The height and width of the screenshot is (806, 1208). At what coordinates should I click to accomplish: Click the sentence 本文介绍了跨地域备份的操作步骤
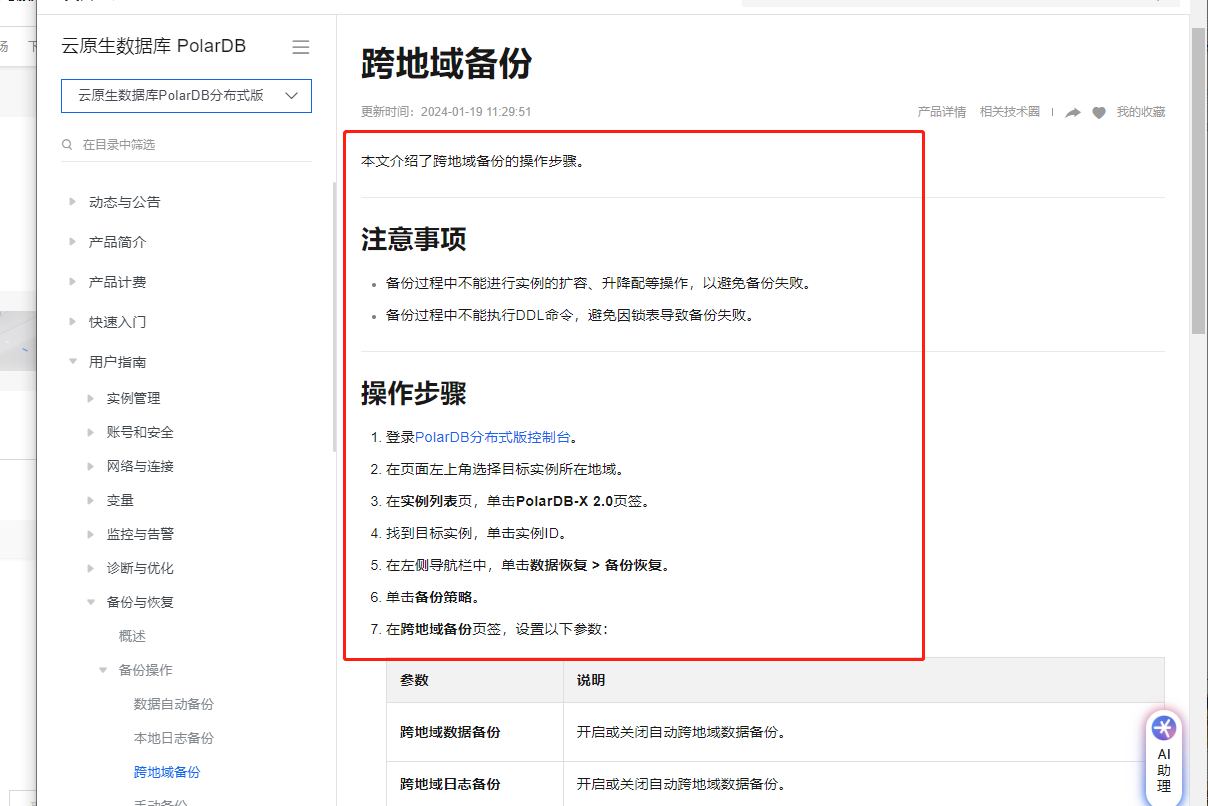click(x=472, y=161)
